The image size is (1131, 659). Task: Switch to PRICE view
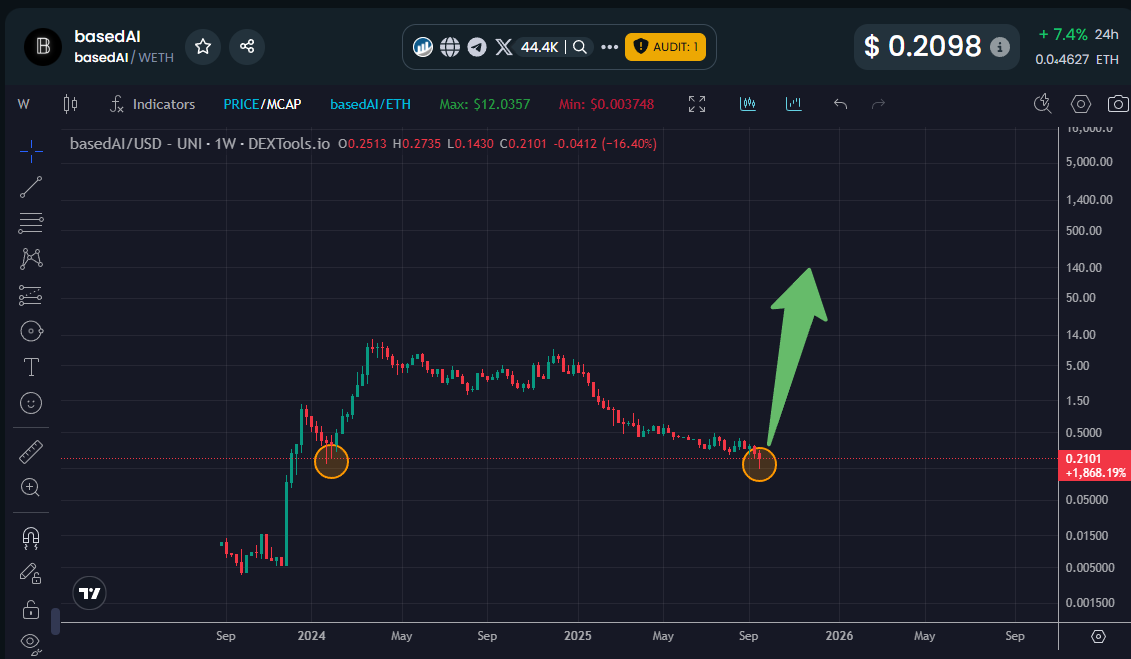tap(241, 105)
